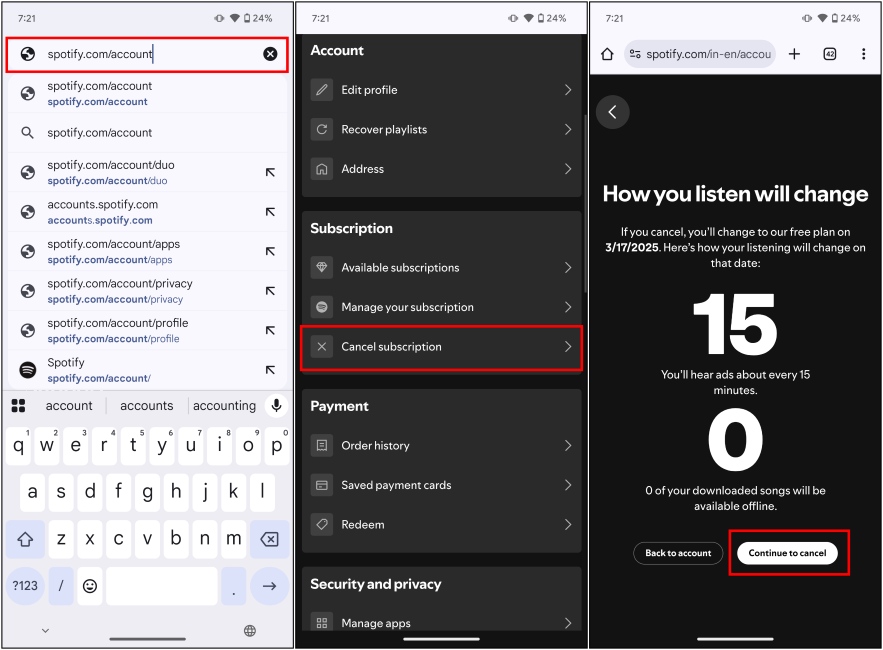
Task: Open Manage your subscription
Action: click(442, 307)
